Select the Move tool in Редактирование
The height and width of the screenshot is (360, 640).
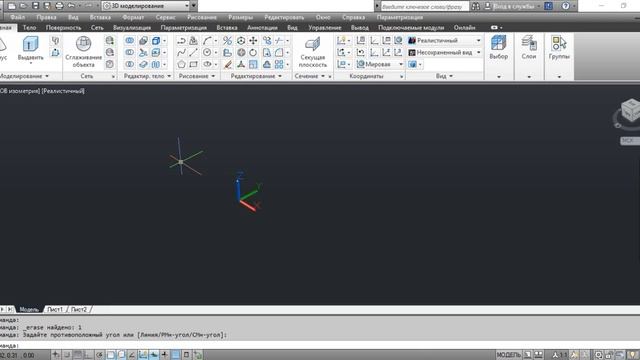253,41
